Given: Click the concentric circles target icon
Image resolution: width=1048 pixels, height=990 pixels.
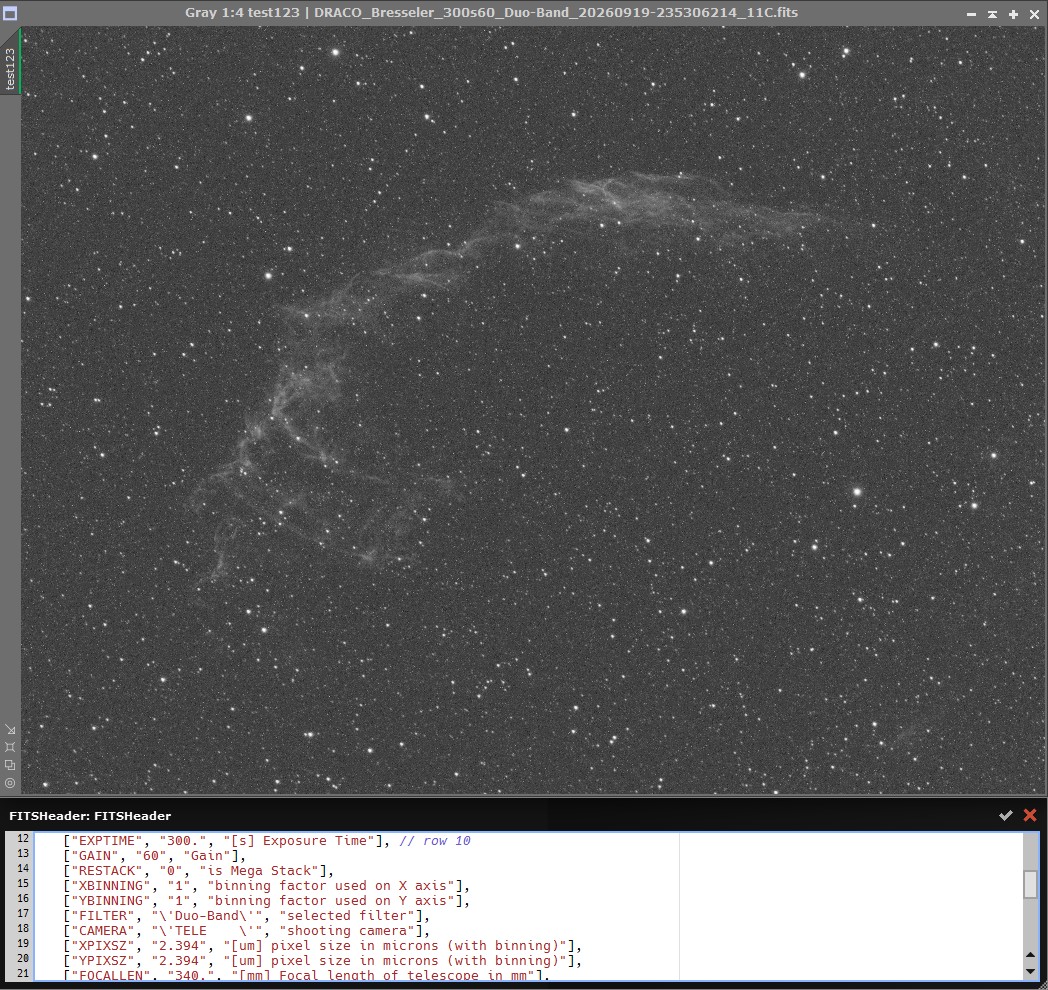Looking at the screenshot, I should 10,783.
